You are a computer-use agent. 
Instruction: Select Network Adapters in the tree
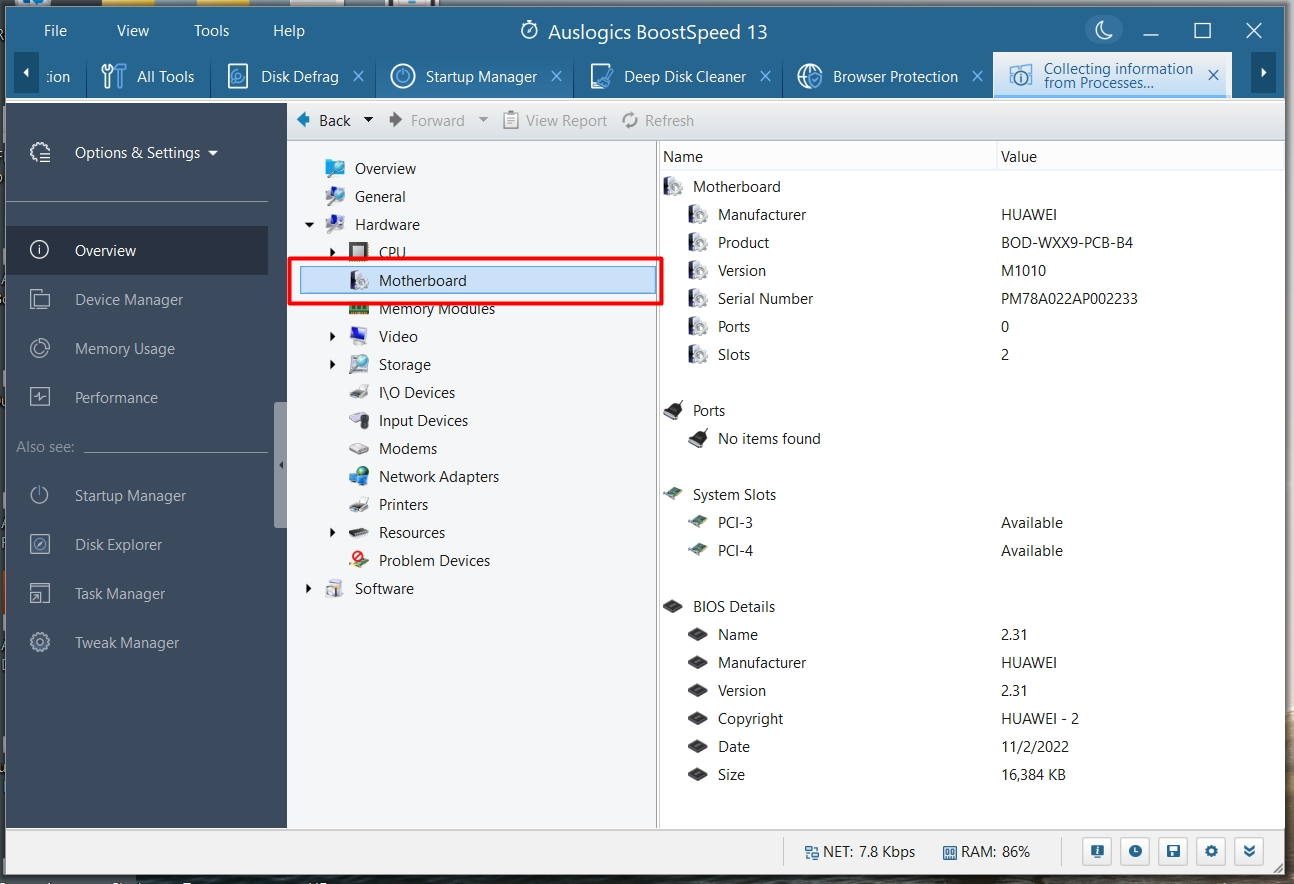(x=438, y=477)
